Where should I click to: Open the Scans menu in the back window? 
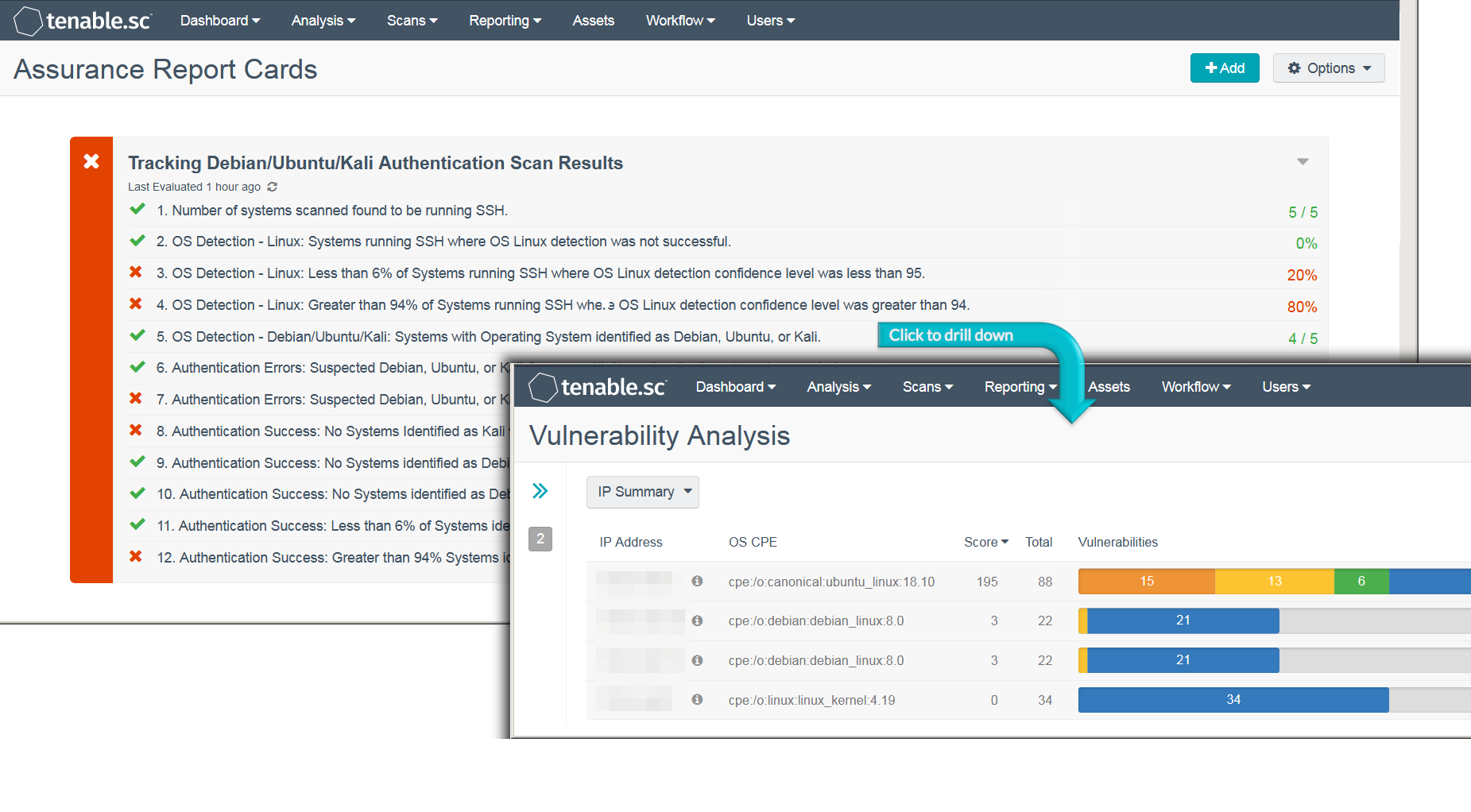pyautogui.click(x=412, y=21)
